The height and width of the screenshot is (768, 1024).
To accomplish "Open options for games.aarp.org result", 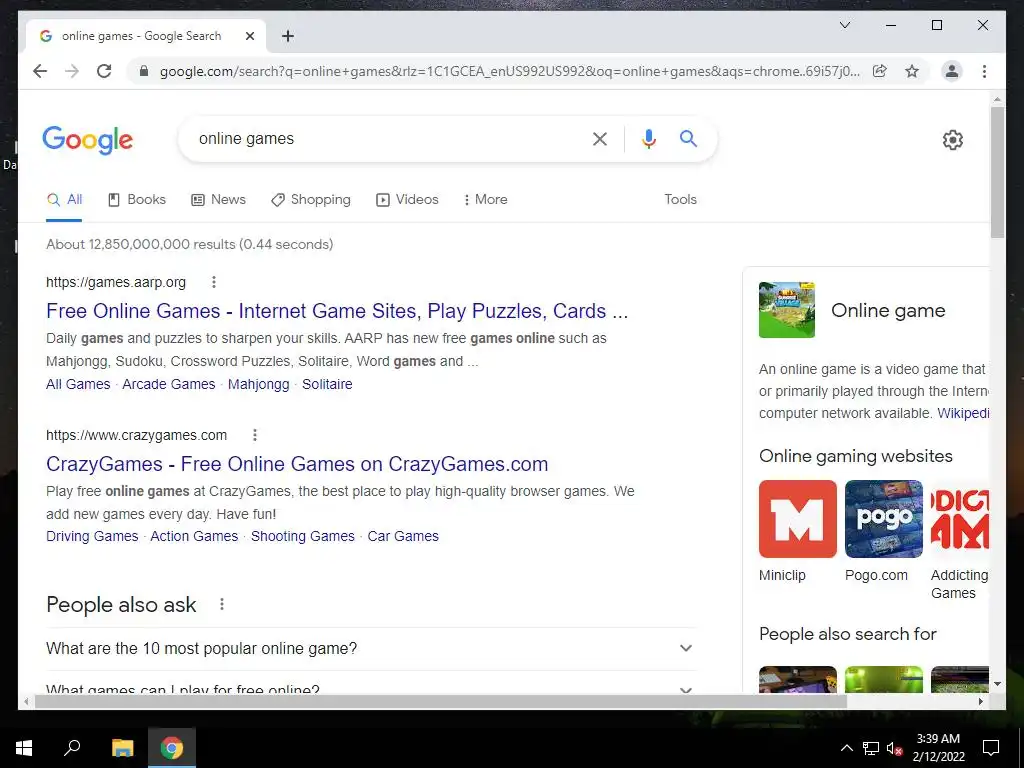I will (214, 282).
